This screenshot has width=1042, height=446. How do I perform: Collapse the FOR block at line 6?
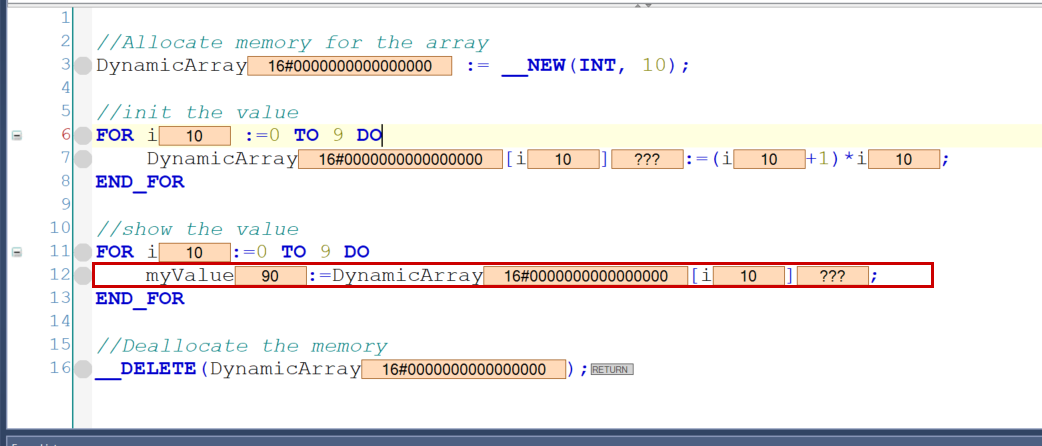[x=17, y=136]
